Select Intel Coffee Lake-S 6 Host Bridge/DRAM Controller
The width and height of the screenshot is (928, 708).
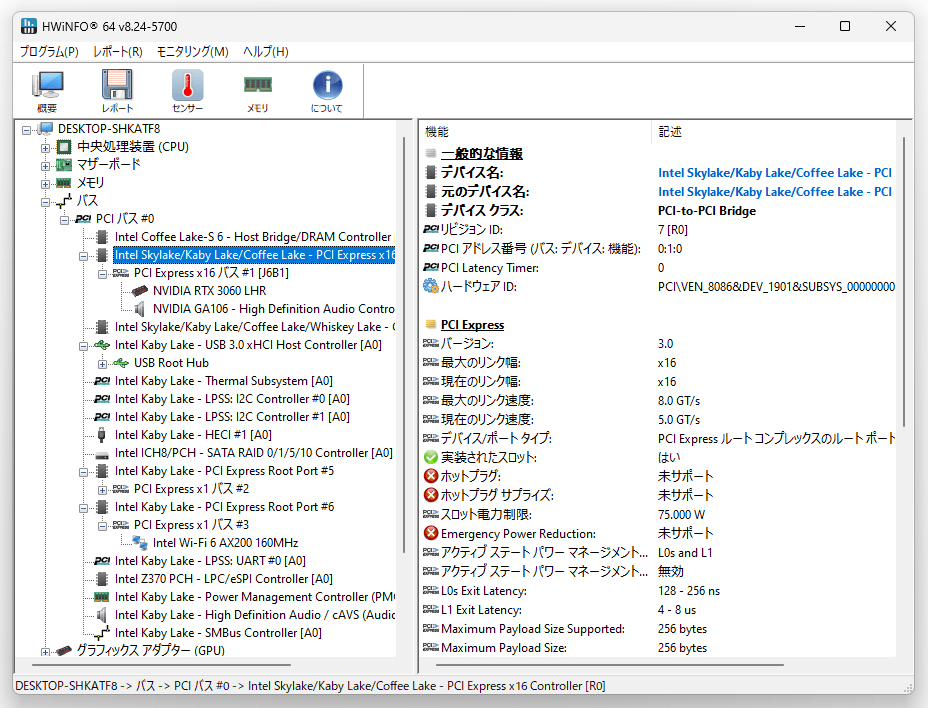[253, 237]
